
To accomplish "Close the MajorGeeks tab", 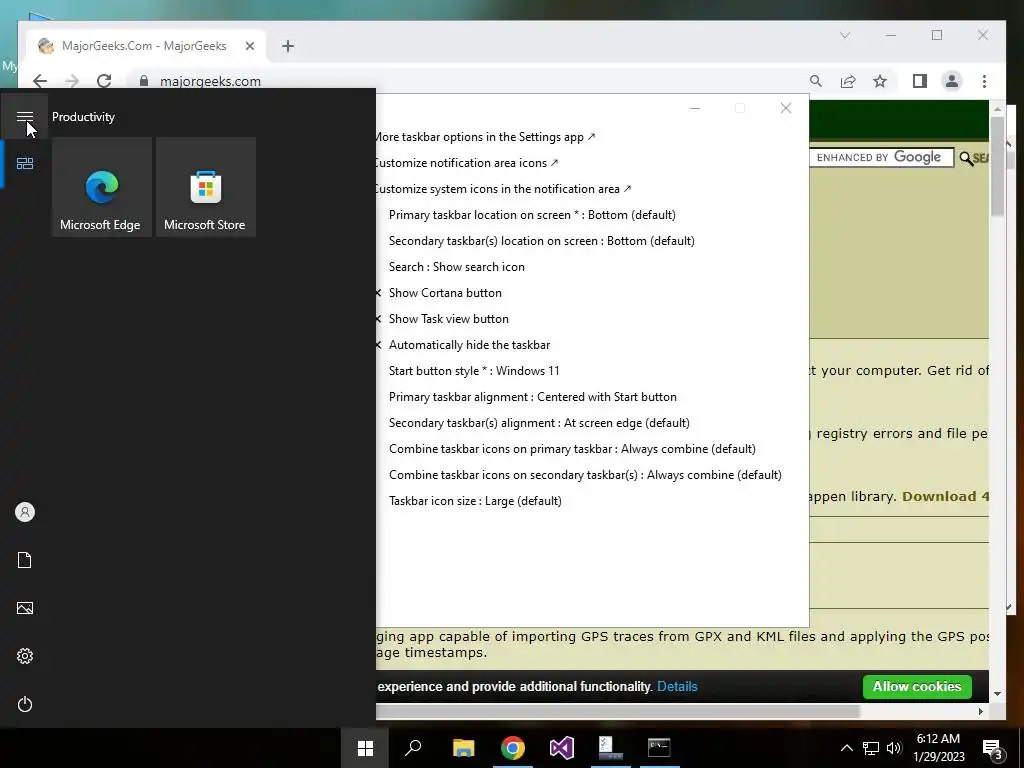I will [249, 46].
